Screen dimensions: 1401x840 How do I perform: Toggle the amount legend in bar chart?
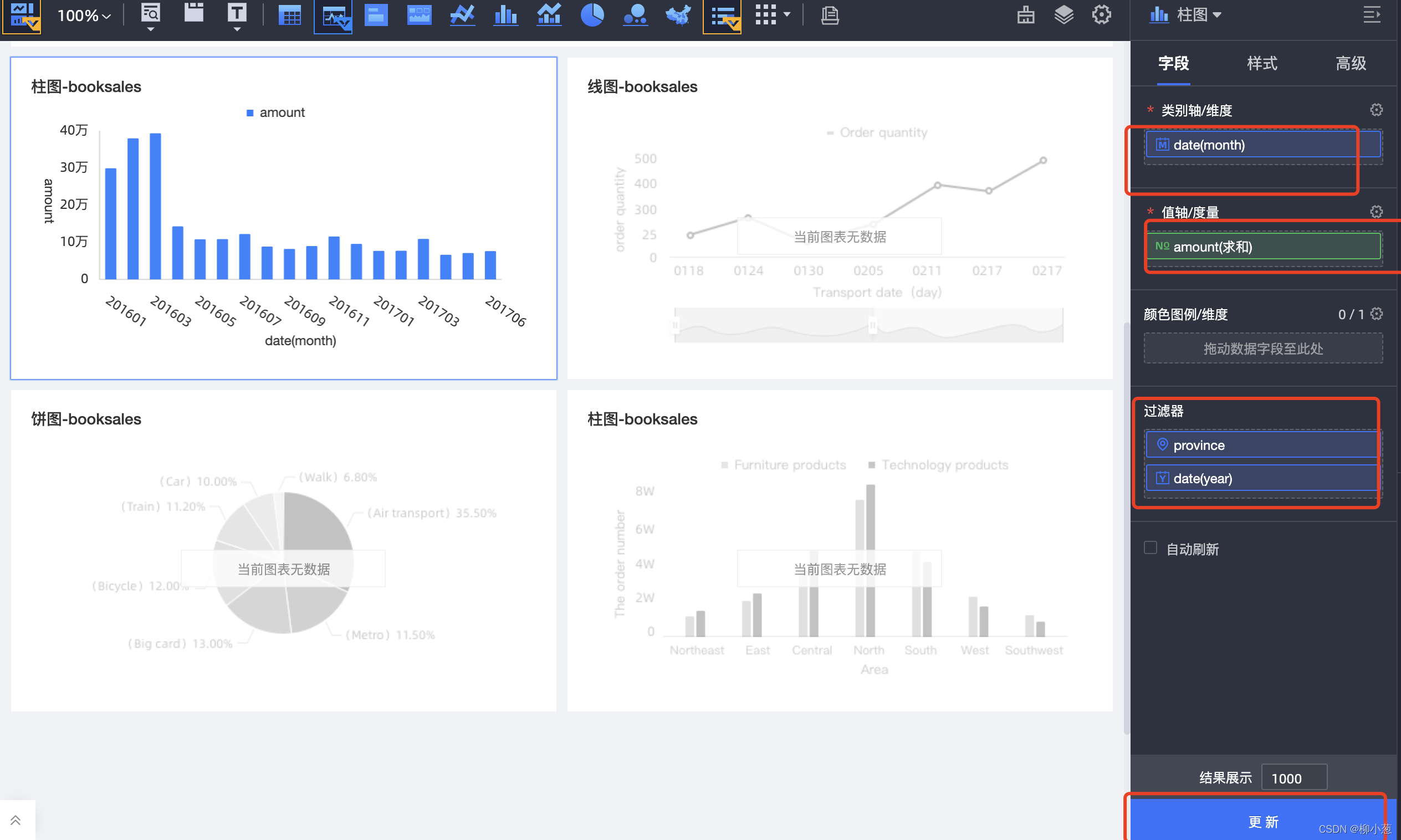click(x=275, y=112)
